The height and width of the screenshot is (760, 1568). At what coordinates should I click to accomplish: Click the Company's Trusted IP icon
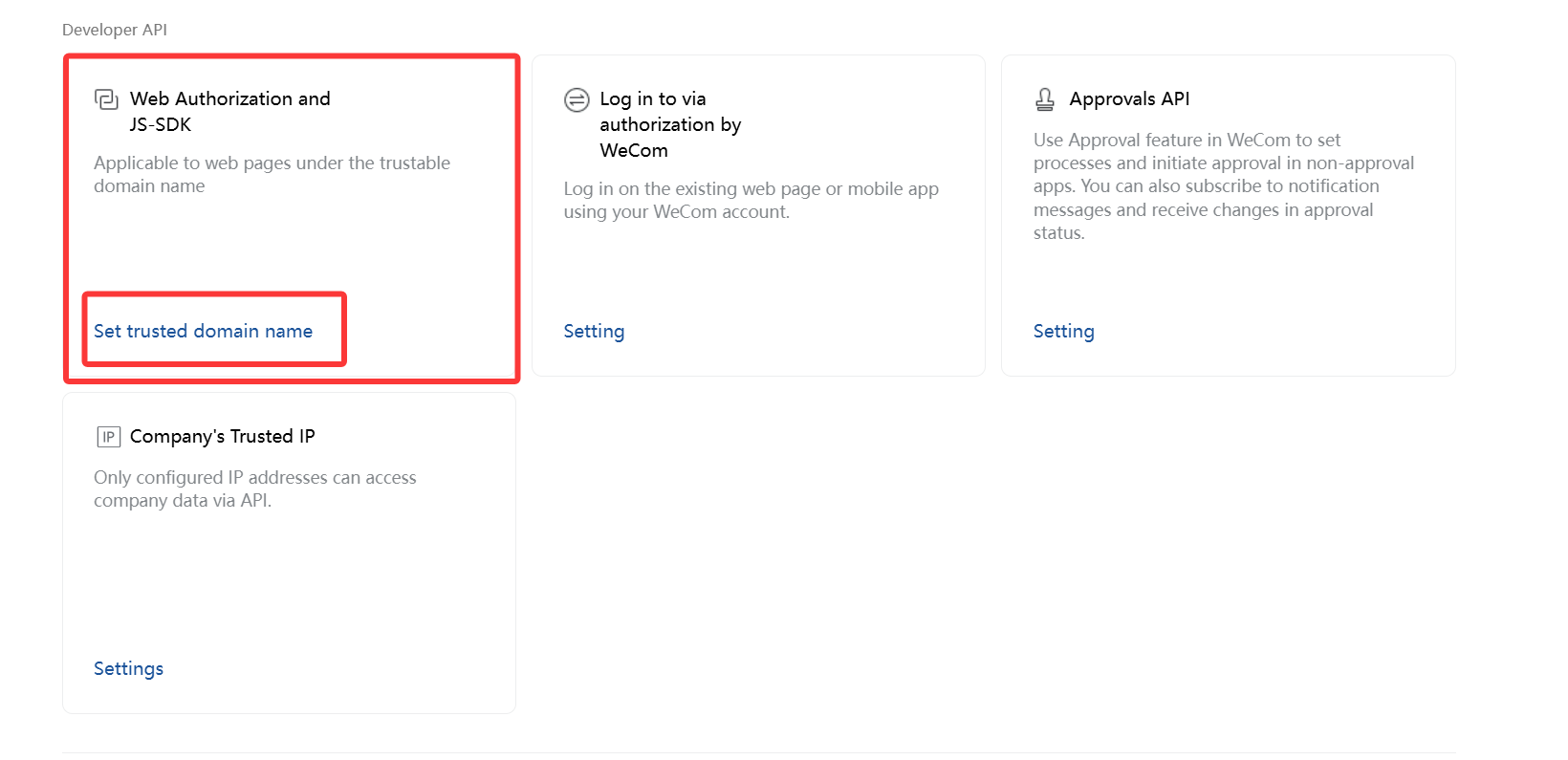click(108, 437)
